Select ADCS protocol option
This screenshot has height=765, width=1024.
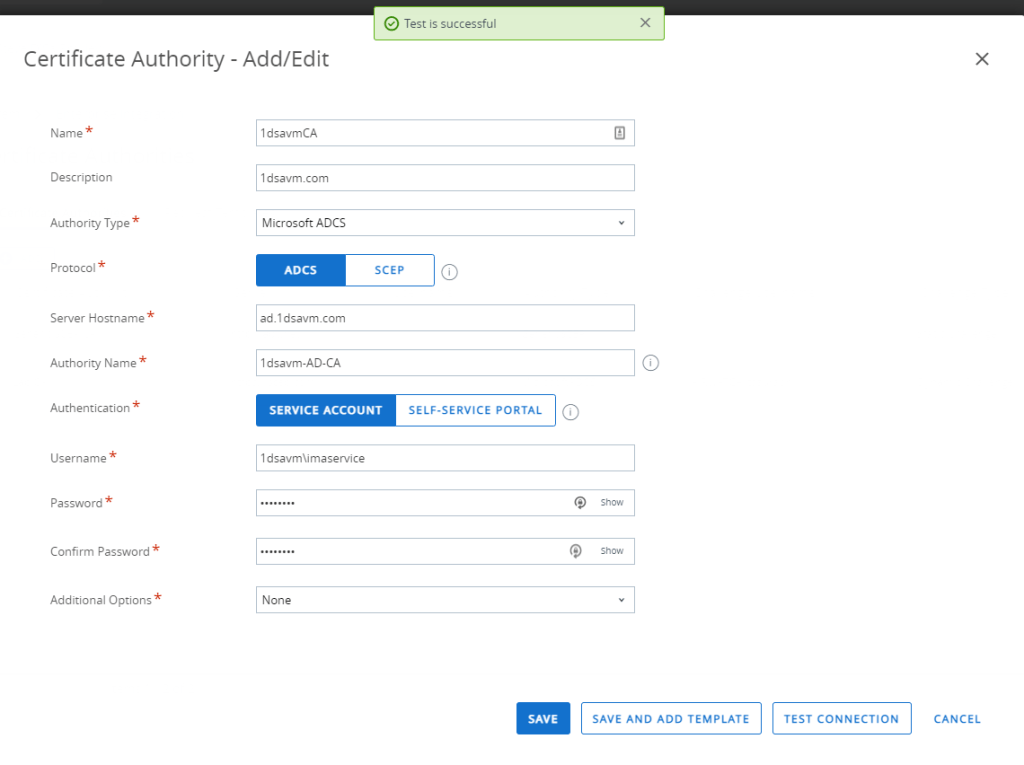300,271
